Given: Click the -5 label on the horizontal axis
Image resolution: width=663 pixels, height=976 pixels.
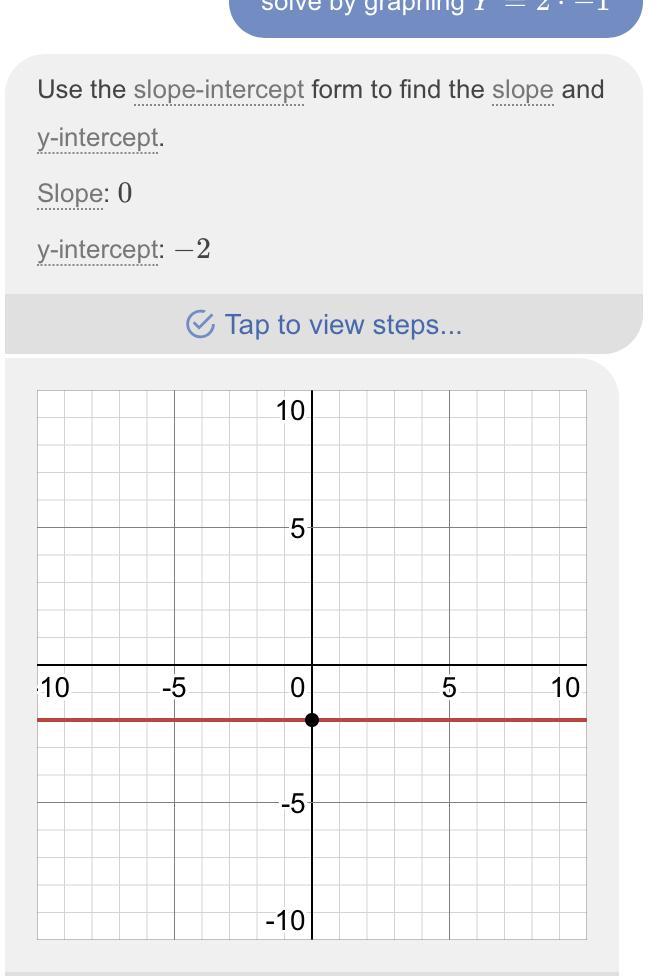Looking at the screenshot, I should click(x=174, y=688).
